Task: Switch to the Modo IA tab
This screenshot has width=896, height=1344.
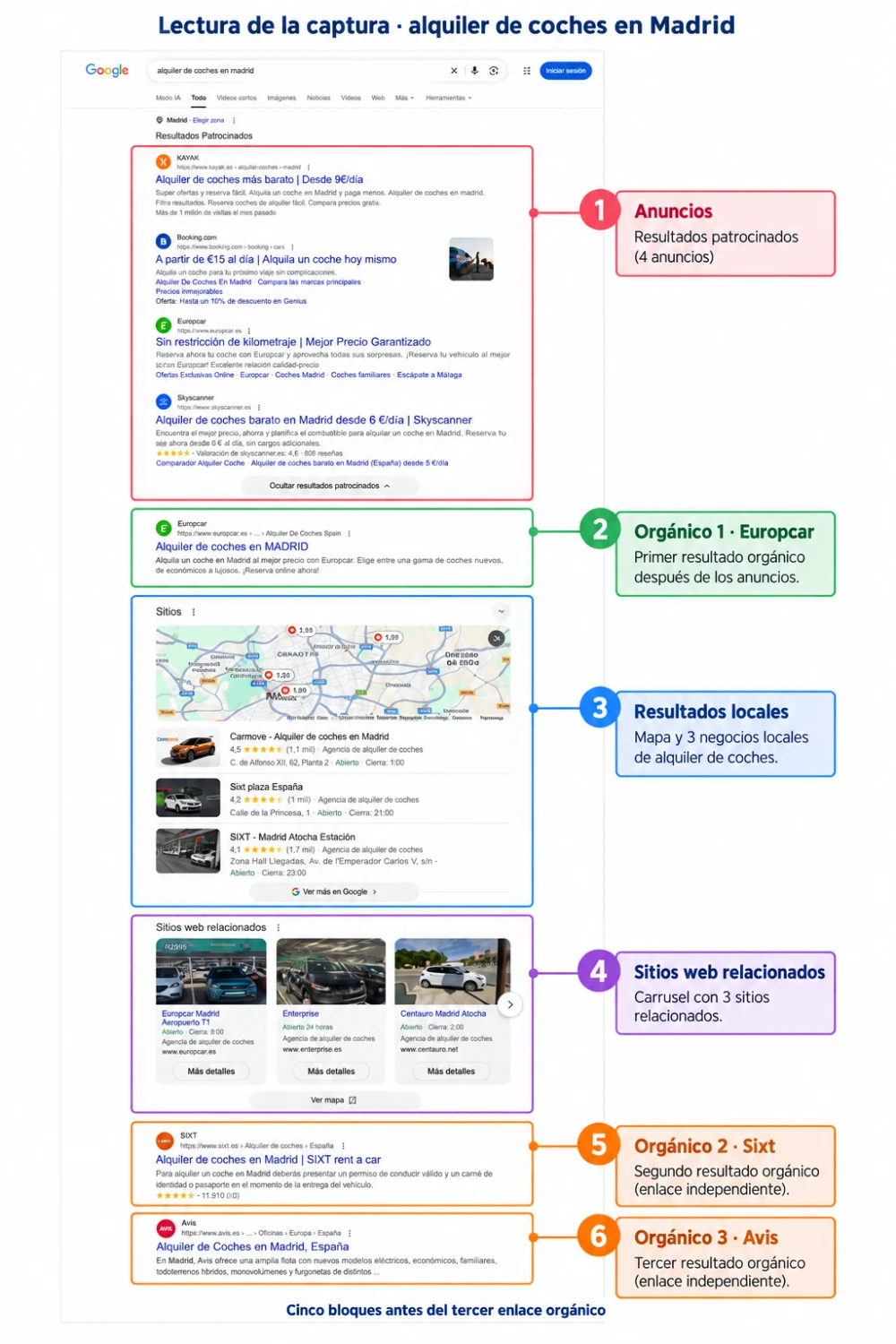Action: [168, 98]
